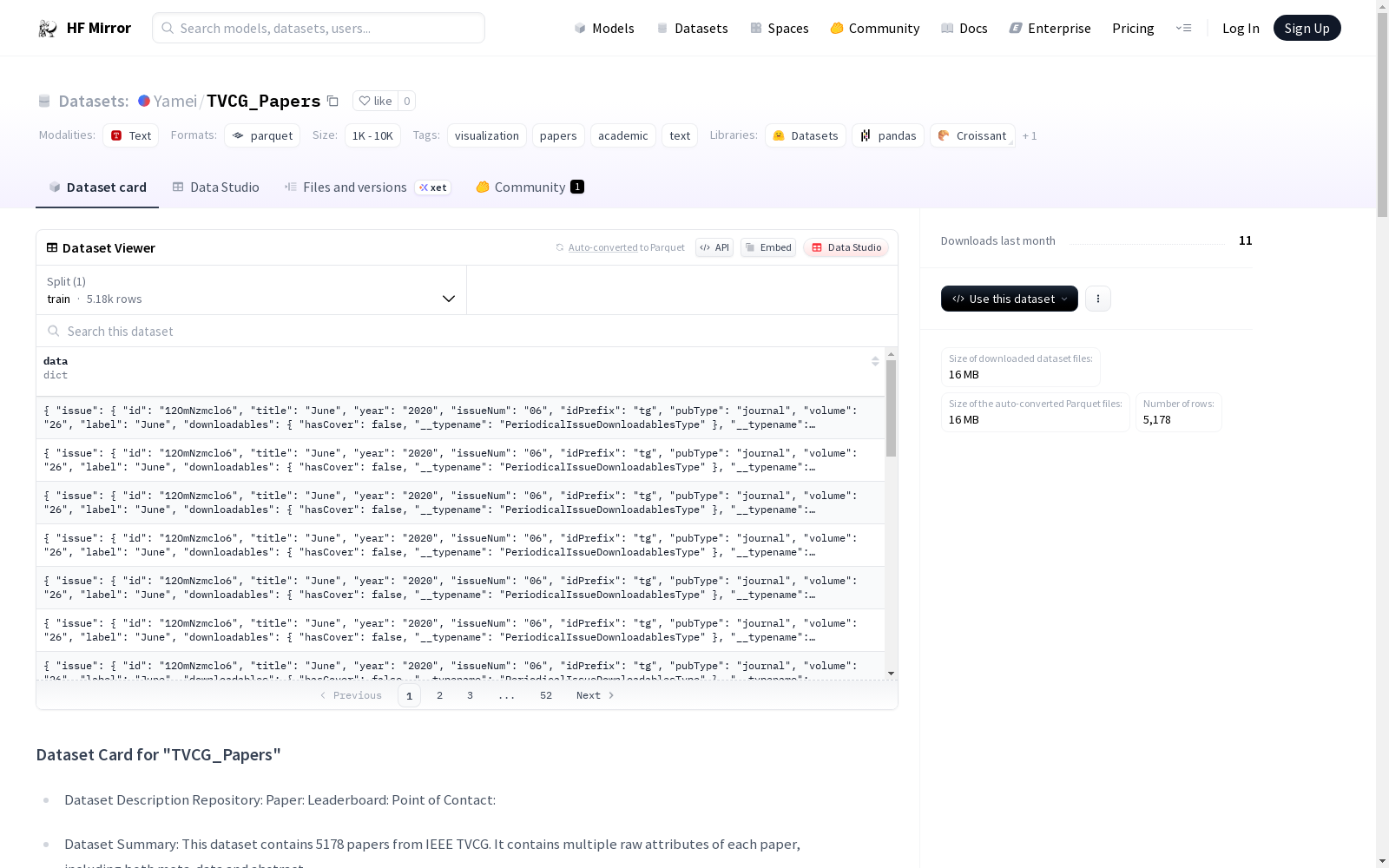This screenshot has width=1389, height=868.
Task: Click the downloads last month value 11
Action: 1246,240
